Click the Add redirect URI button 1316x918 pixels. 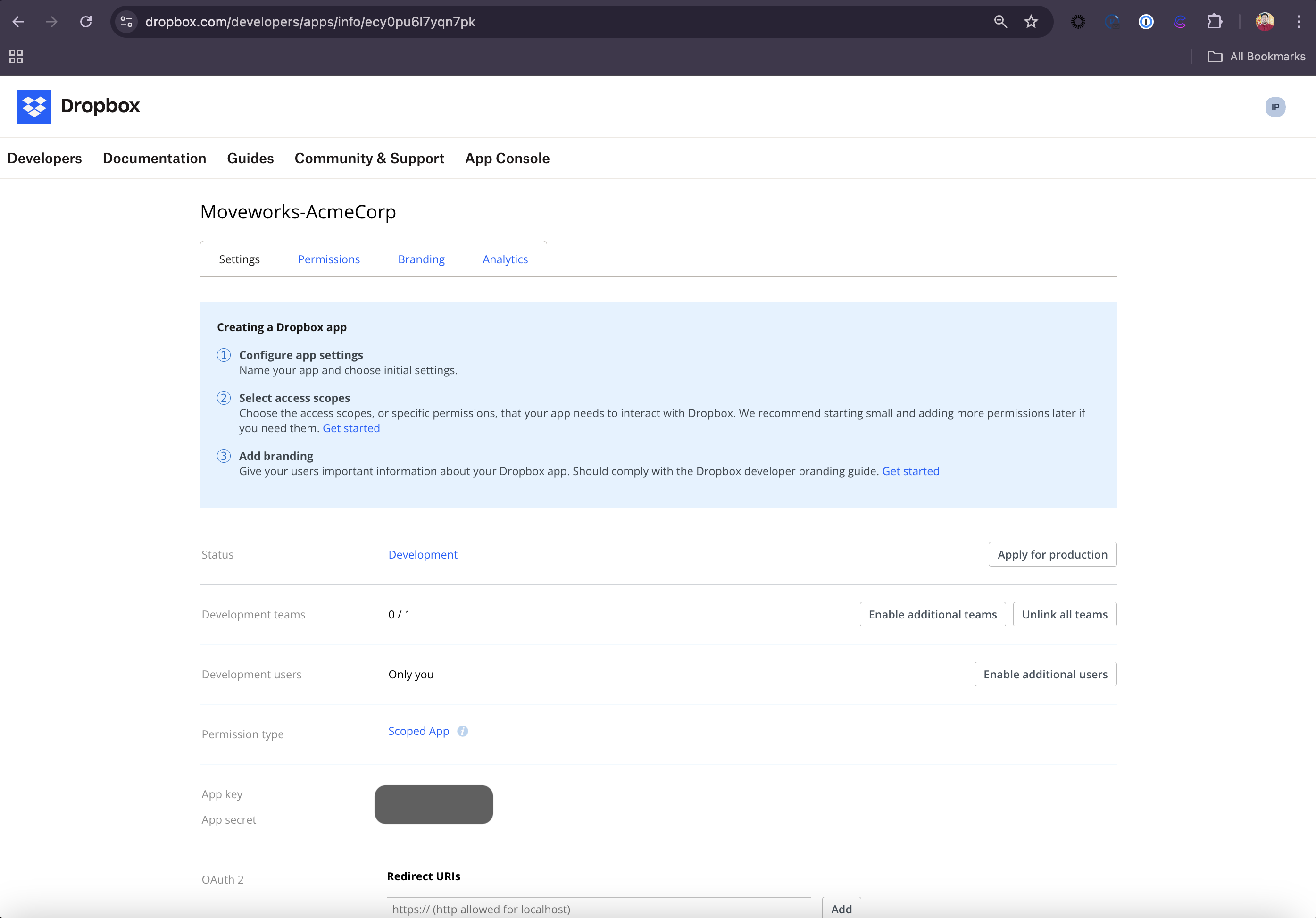[x=841, y=908]
